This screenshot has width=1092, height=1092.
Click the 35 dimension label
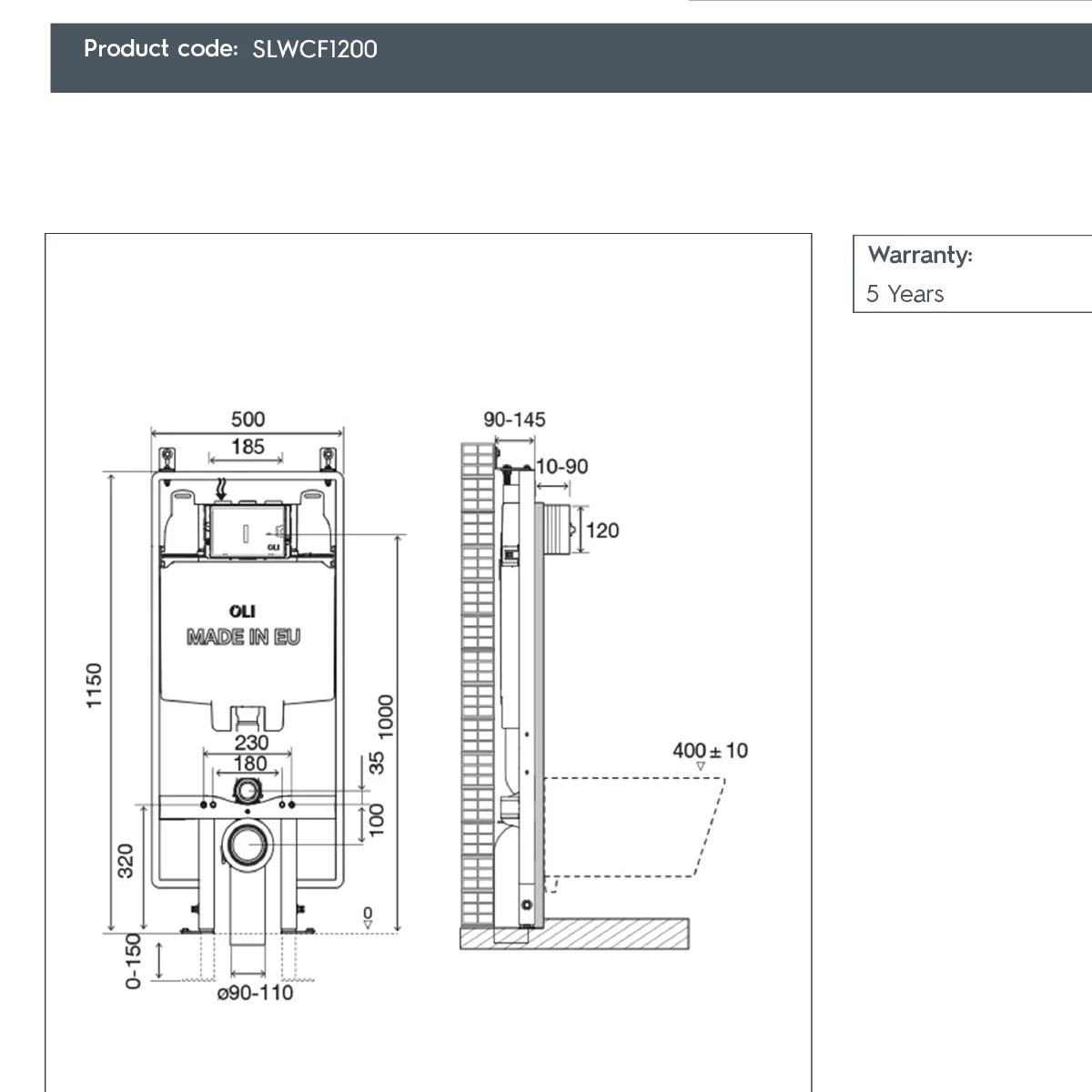click(376, 763)
